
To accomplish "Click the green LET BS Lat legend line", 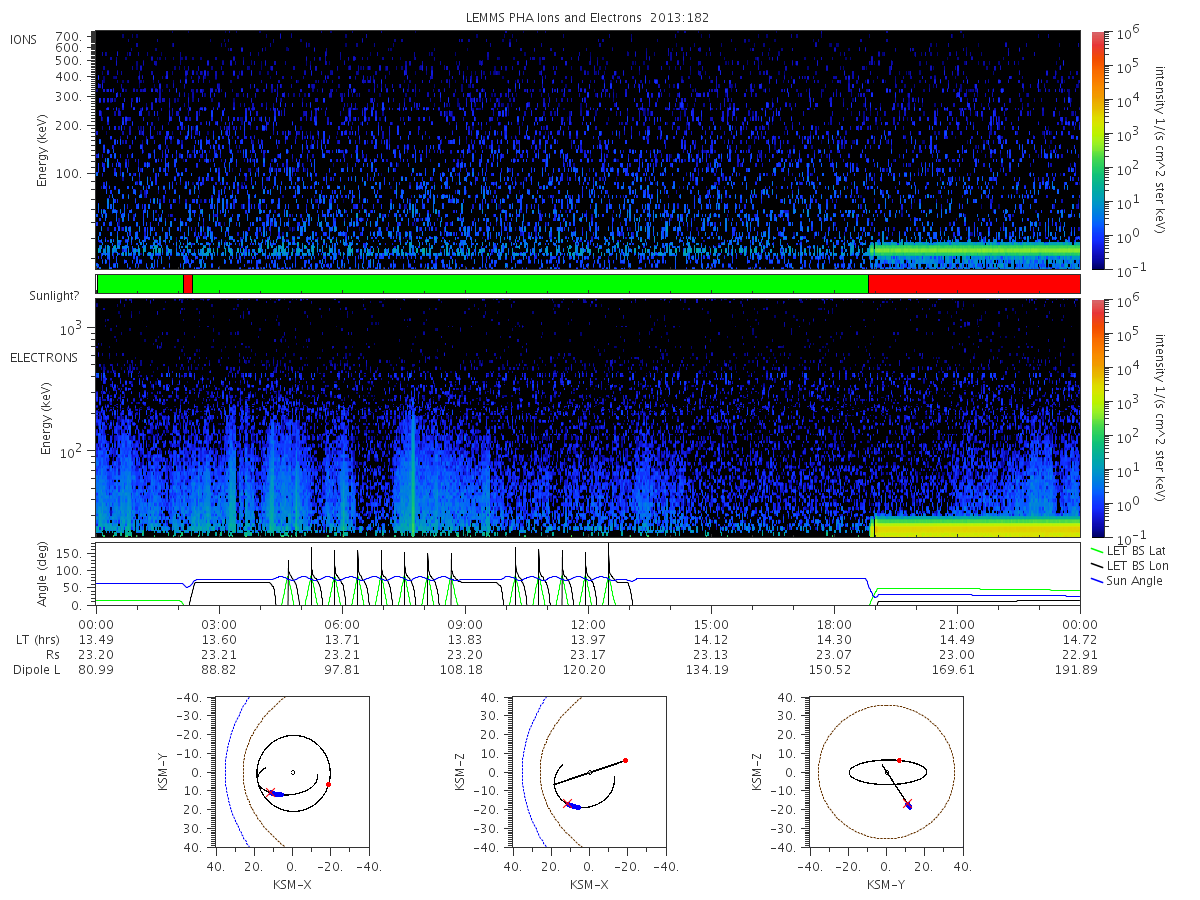I will click(1098, 550).
